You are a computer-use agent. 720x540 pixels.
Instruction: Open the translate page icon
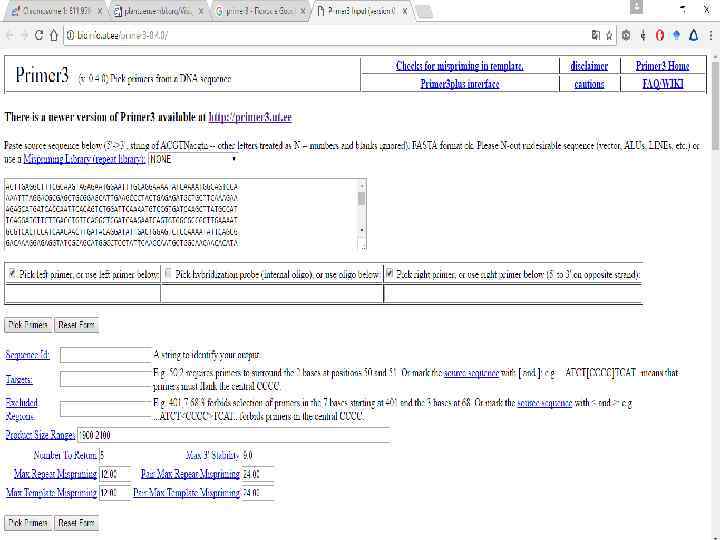point(596,35)
